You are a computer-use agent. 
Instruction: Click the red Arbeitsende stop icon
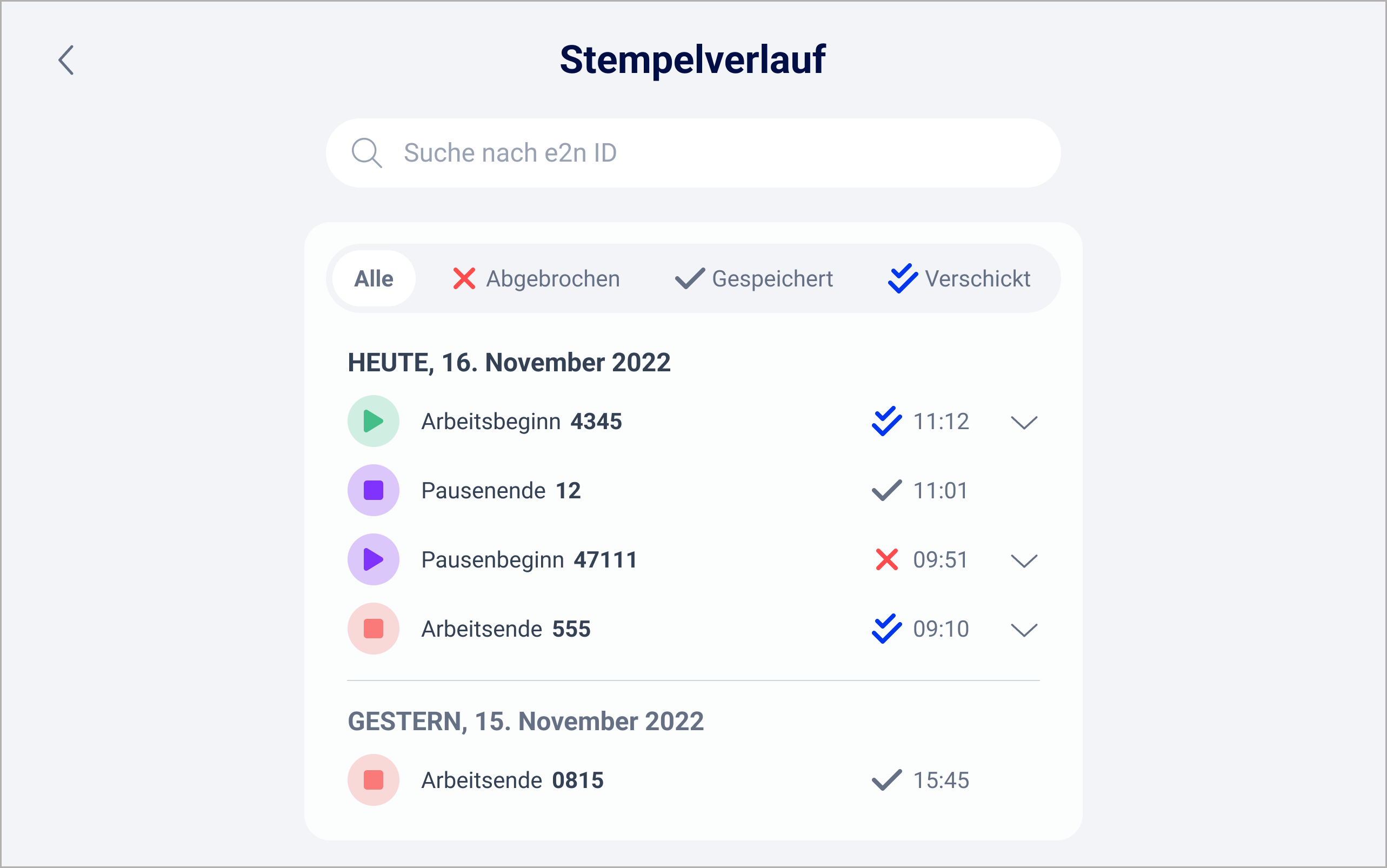[372, 628]
